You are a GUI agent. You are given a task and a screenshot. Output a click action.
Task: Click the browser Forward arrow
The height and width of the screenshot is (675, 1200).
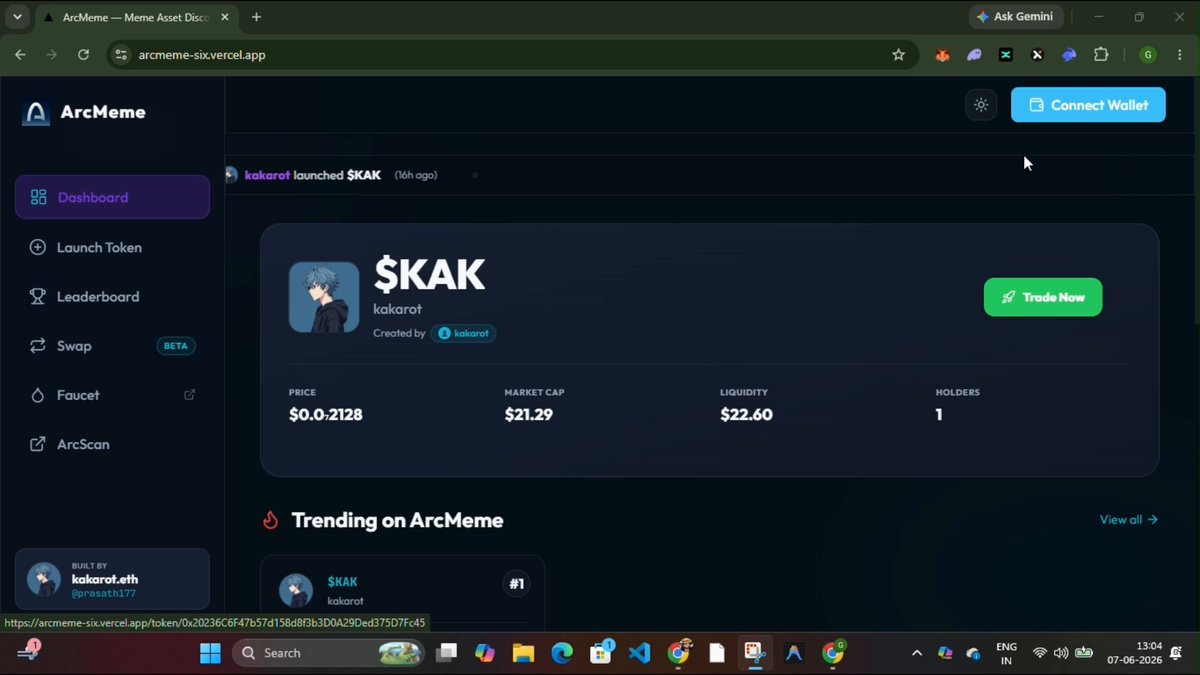point(52,55)
